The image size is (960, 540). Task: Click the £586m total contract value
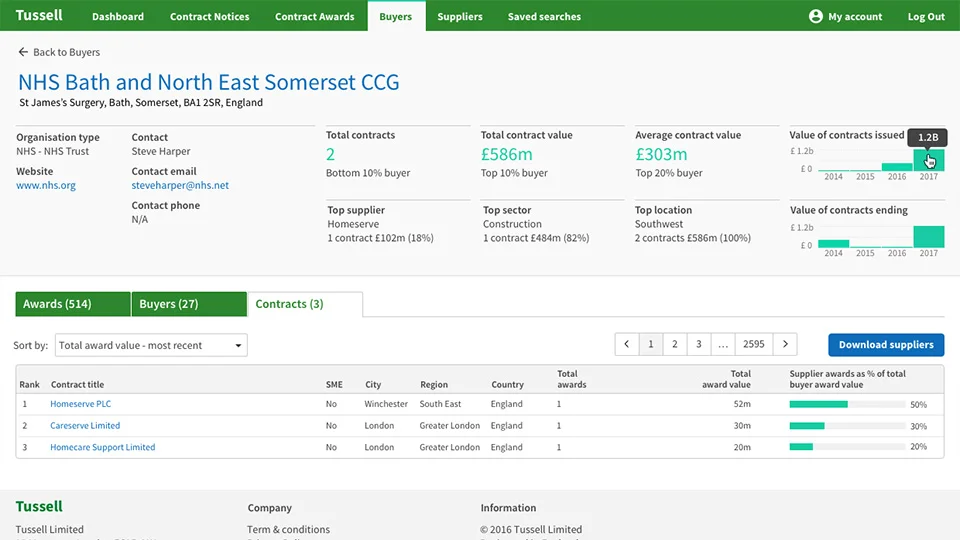506,154
